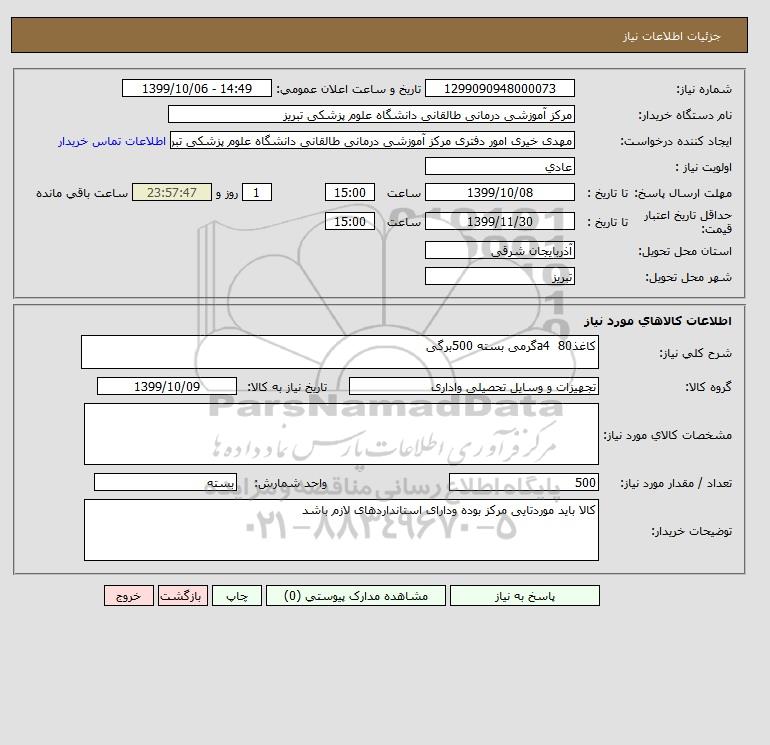Click the خروج exit button

[129, 596]
